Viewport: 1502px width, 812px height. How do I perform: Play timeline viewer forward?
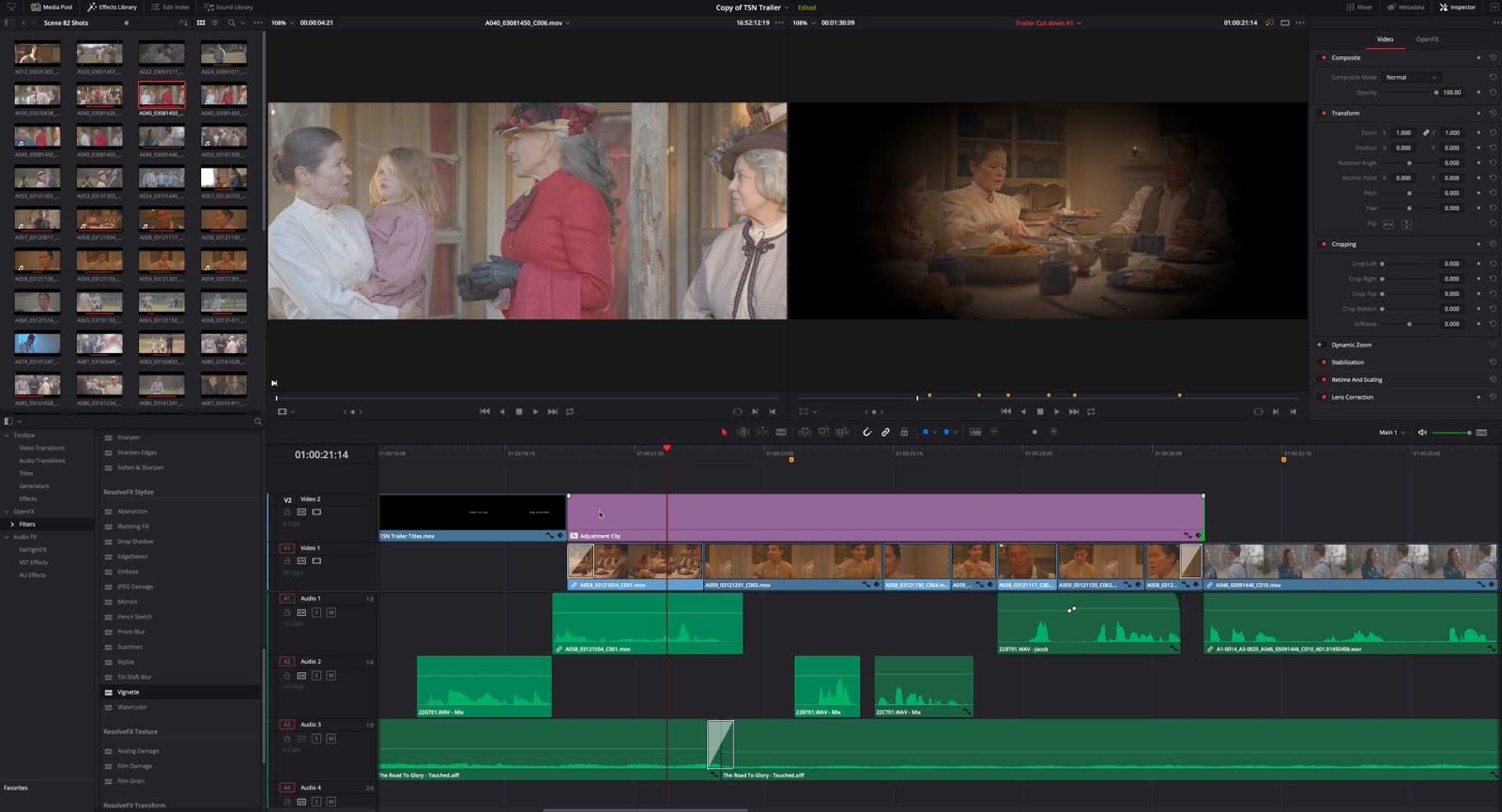1056,411
